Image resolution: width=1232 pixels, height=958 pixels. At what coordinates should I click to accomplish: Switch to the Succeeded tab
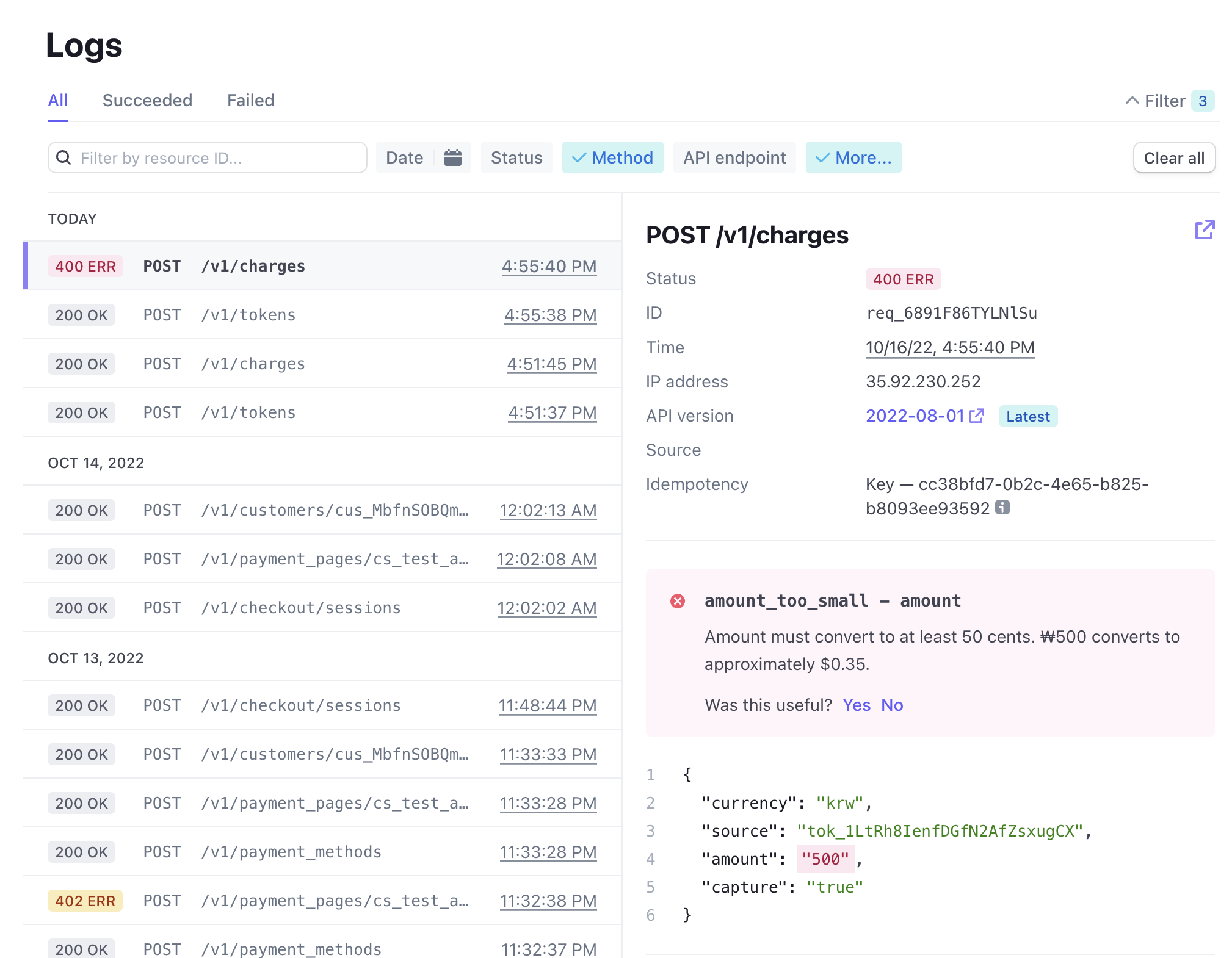click(147, 100)
